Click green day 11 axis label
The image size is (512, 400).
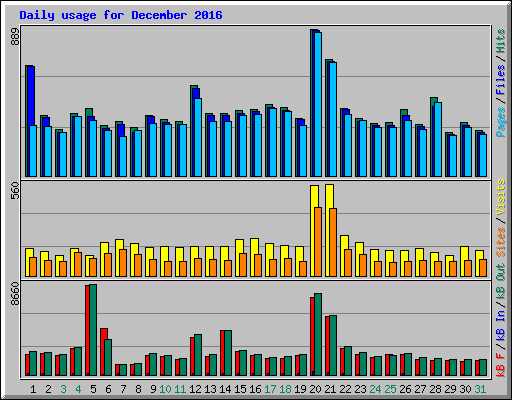[x=180, y=389]
